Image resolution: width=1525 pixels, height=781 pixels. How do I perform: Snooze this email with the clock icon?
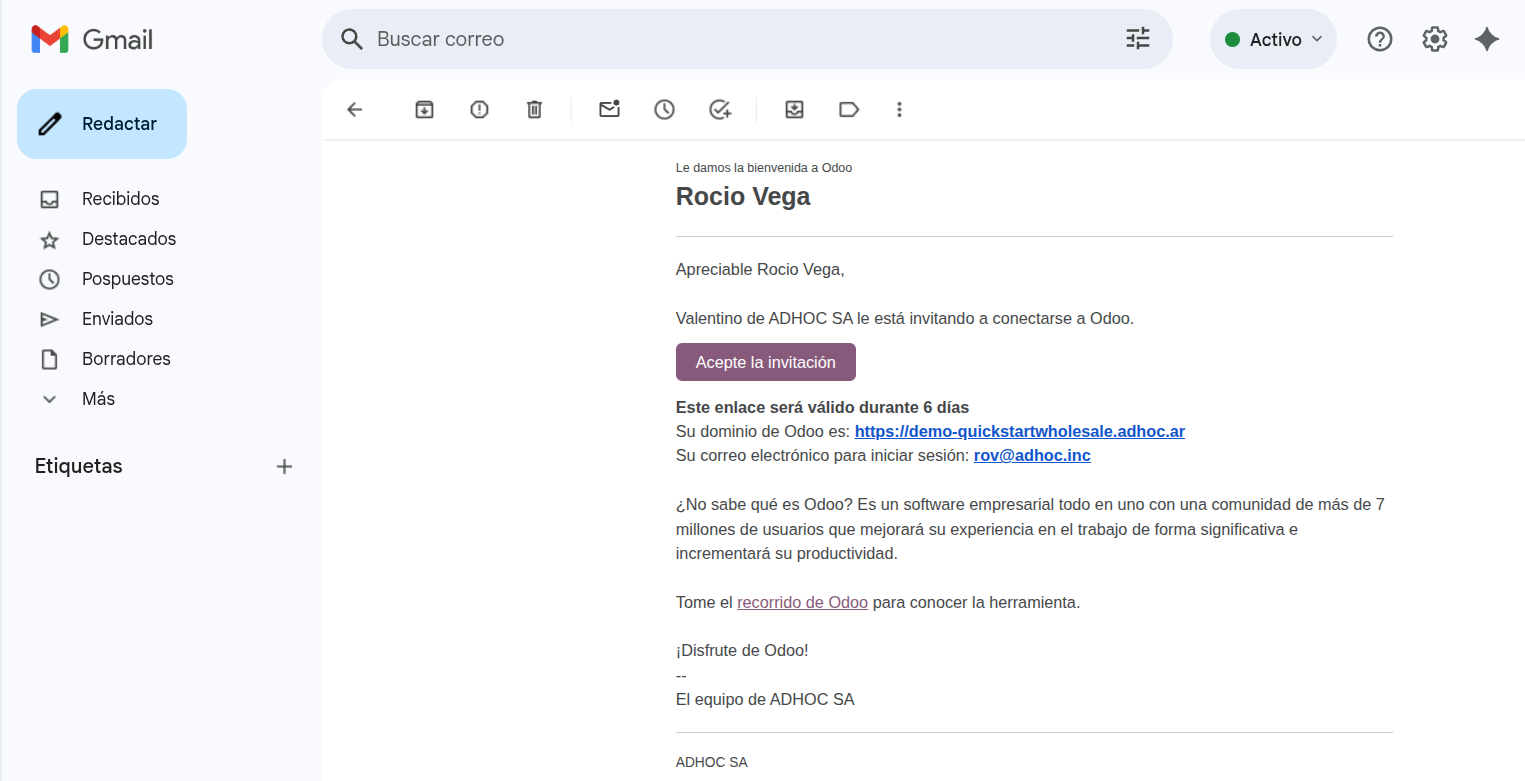click(664, 110)
